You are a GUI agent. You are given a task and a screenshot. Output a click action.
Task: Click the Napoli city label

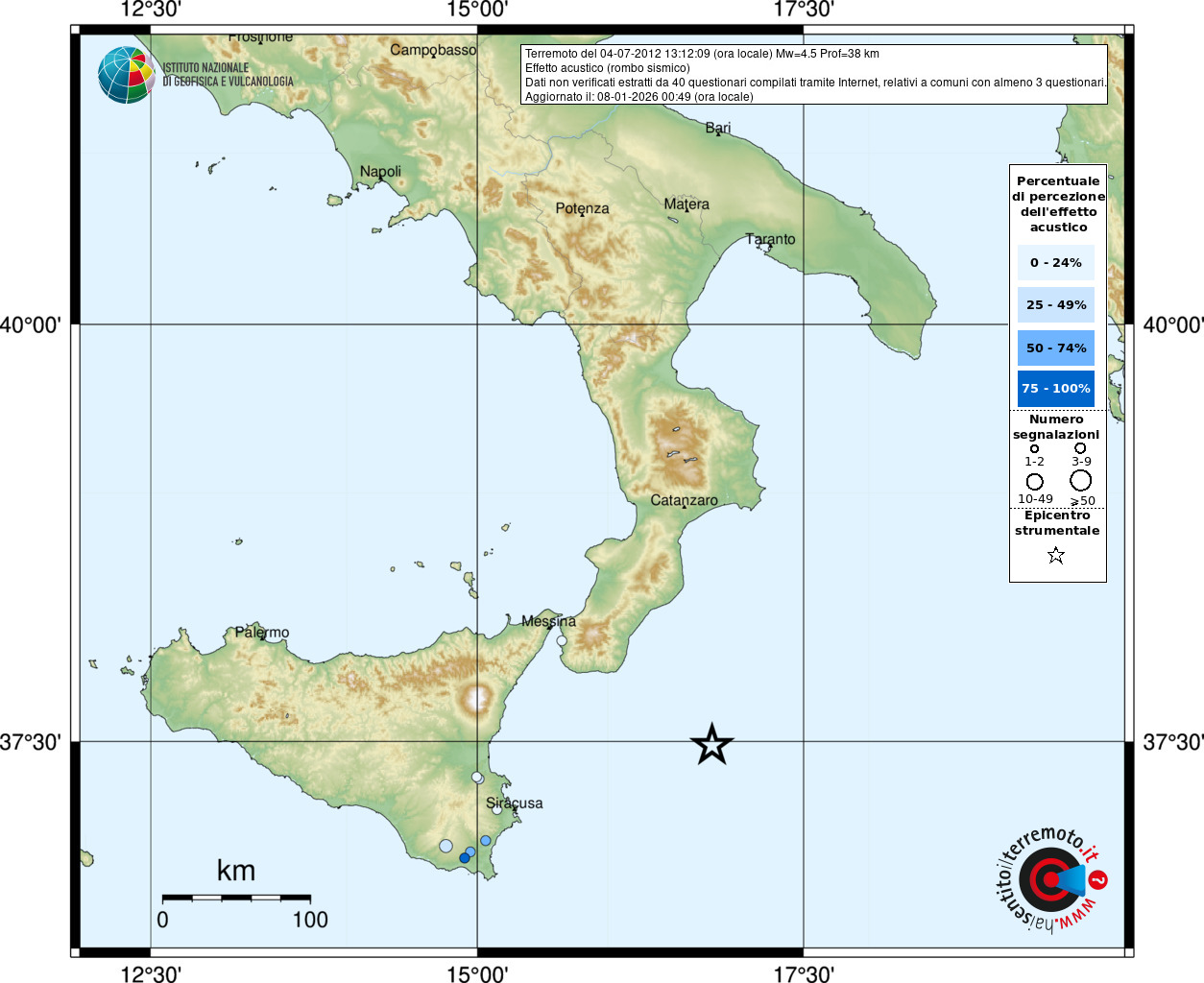pyautogui.click(x=380, y=171)
